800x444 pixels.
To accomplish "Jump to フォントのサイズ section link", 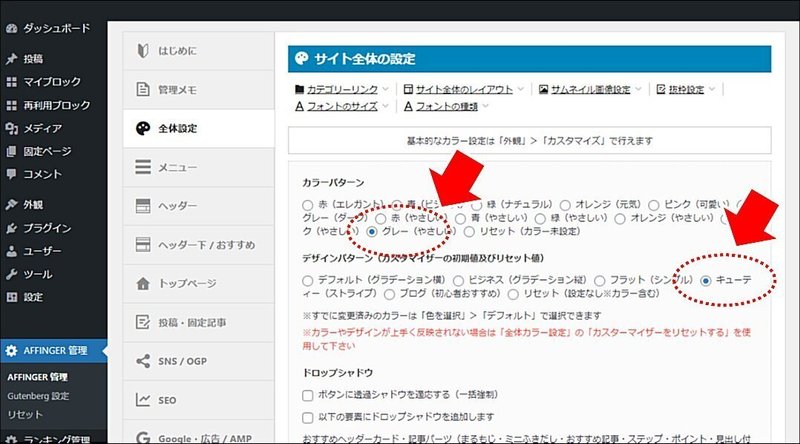I will tap(342, 106).
